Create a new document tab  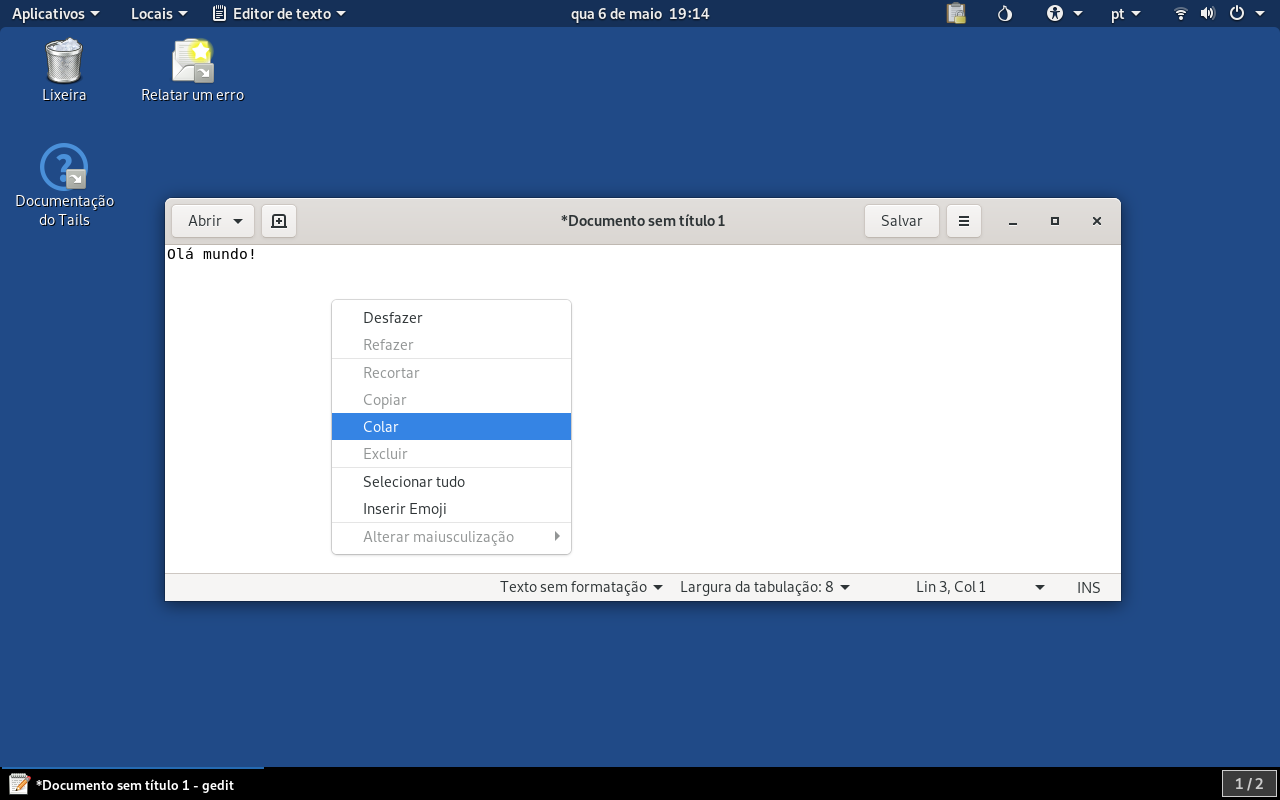pyautogui.click(x=279, y=221)
